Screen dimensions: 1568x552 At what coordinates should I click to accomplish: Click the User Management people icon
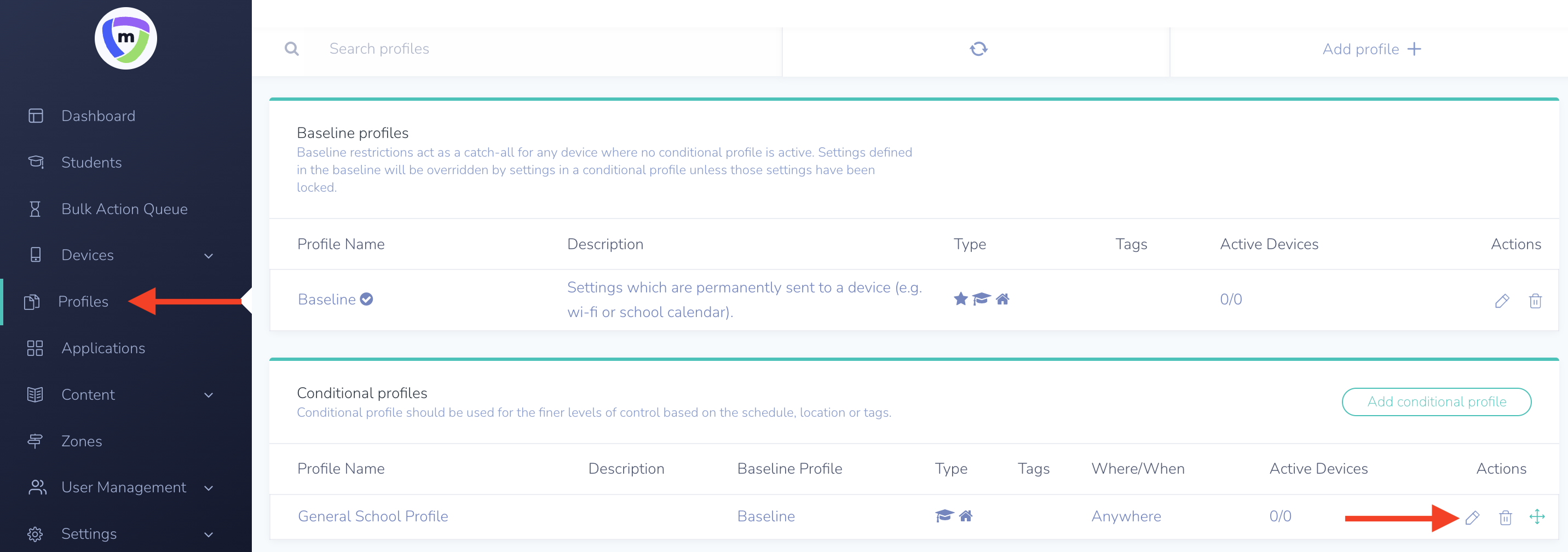[x=37, y=487]
